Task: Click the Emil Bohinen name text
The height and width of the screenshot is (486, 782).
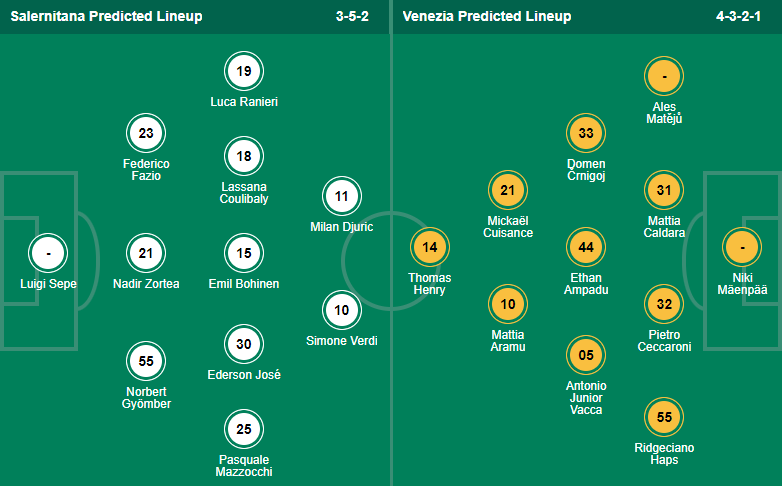Action: point(244,284)
